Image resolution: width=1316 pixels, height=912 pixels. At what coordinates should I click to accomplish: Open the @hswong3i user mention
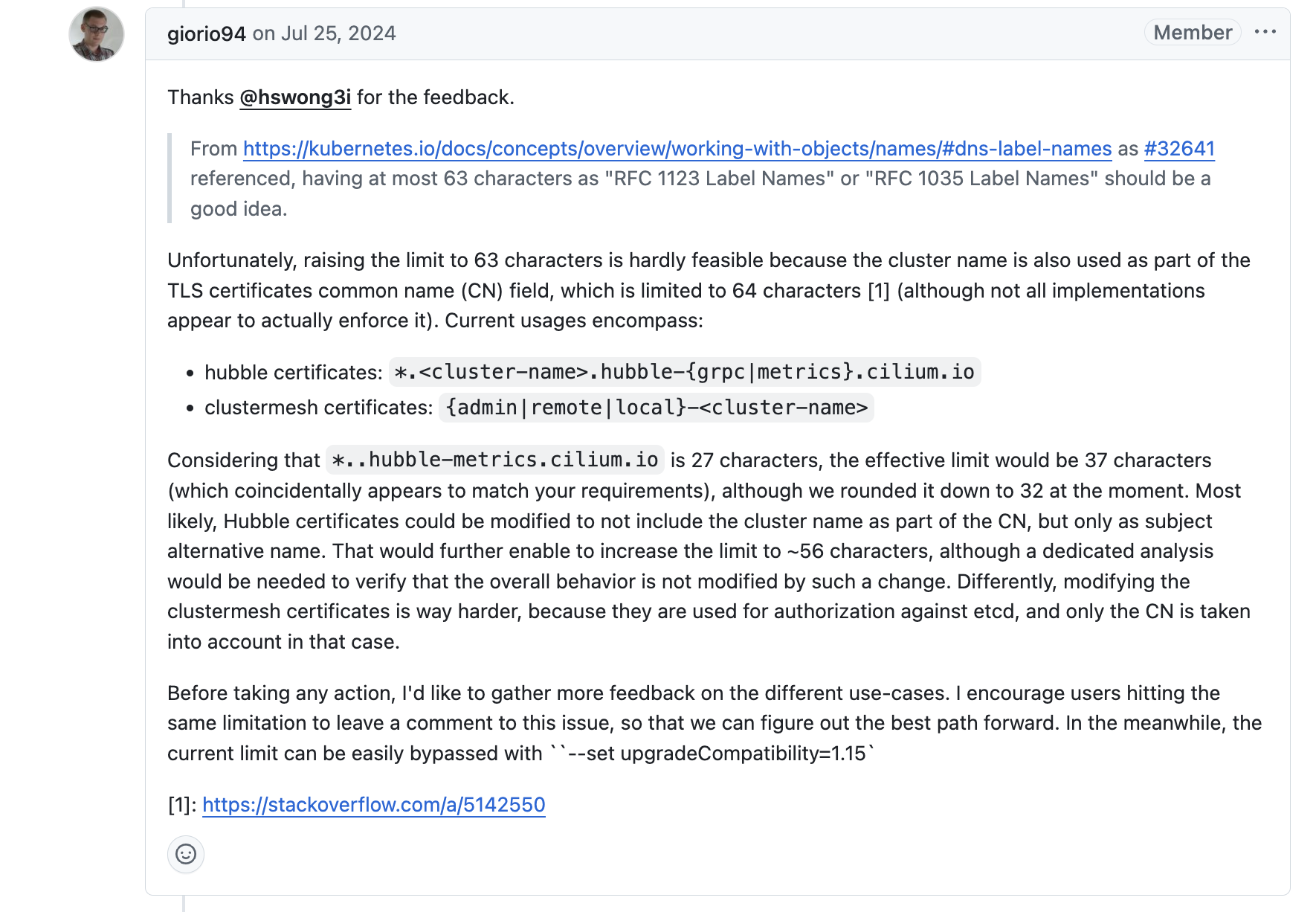(295, 97)
